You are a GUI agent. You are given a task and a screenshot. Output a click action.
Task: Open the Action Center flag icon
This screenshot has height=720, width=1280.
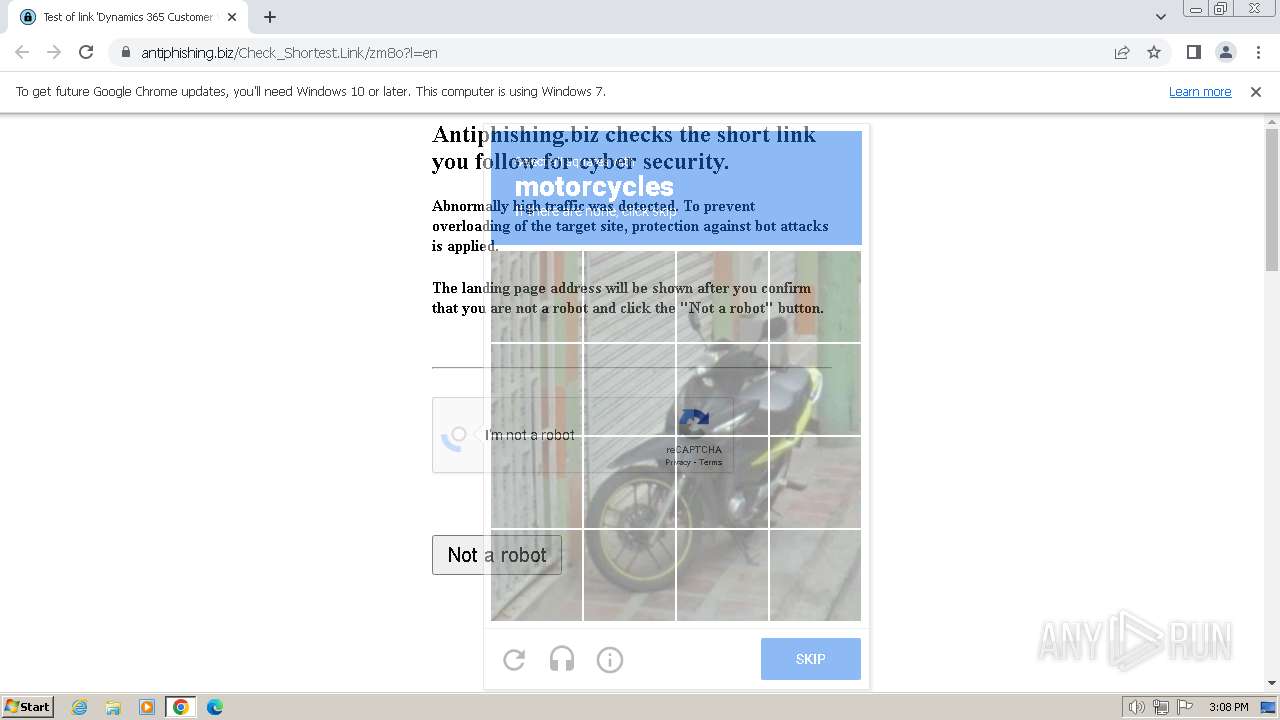tap(1185, 707)
